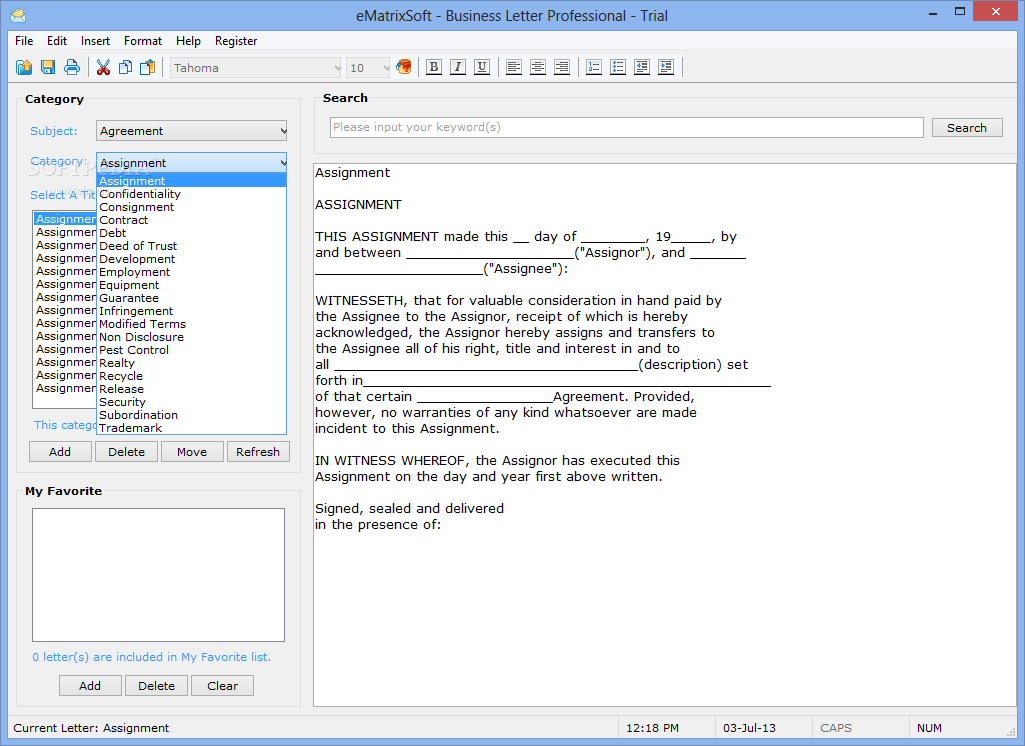Open the Tahoma font dropdown

point(256,68)
